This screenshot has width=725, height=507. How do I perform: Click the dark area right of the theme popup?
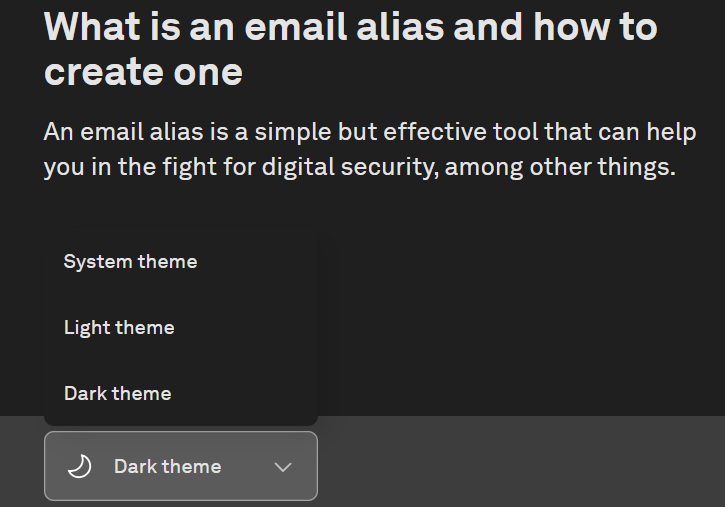[x=522, y=319]
